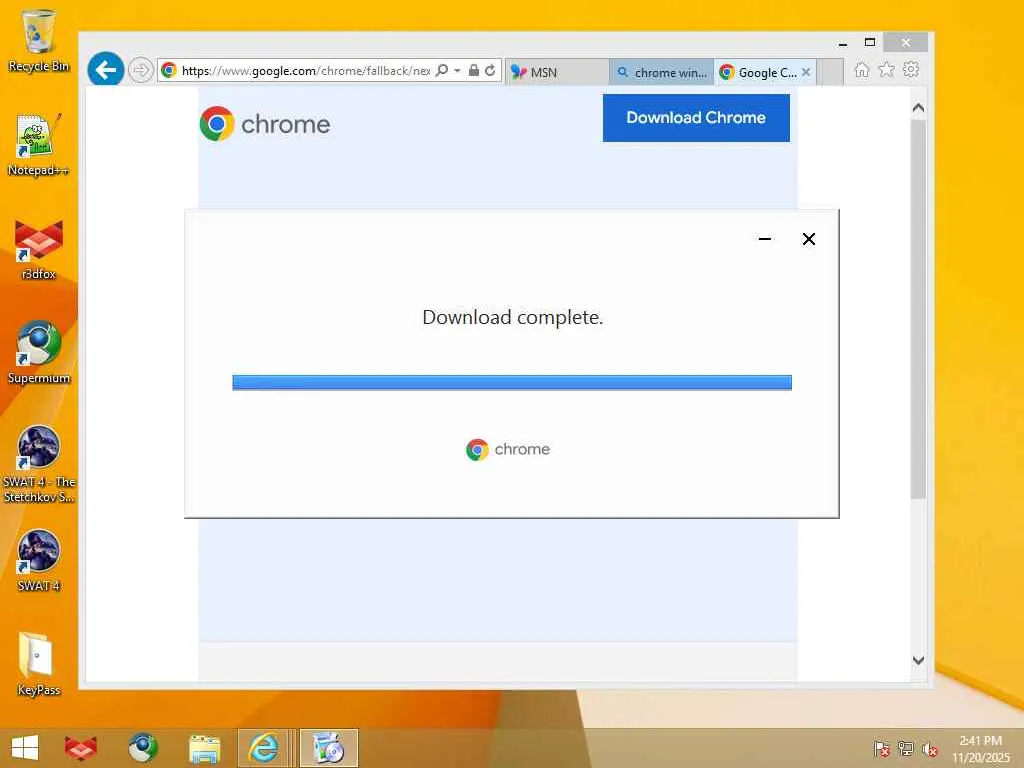The height and width of the screenshot is (768, 1024).
Task: Minimize the Chrome installer dialog
Action: [x=765, y=239]
